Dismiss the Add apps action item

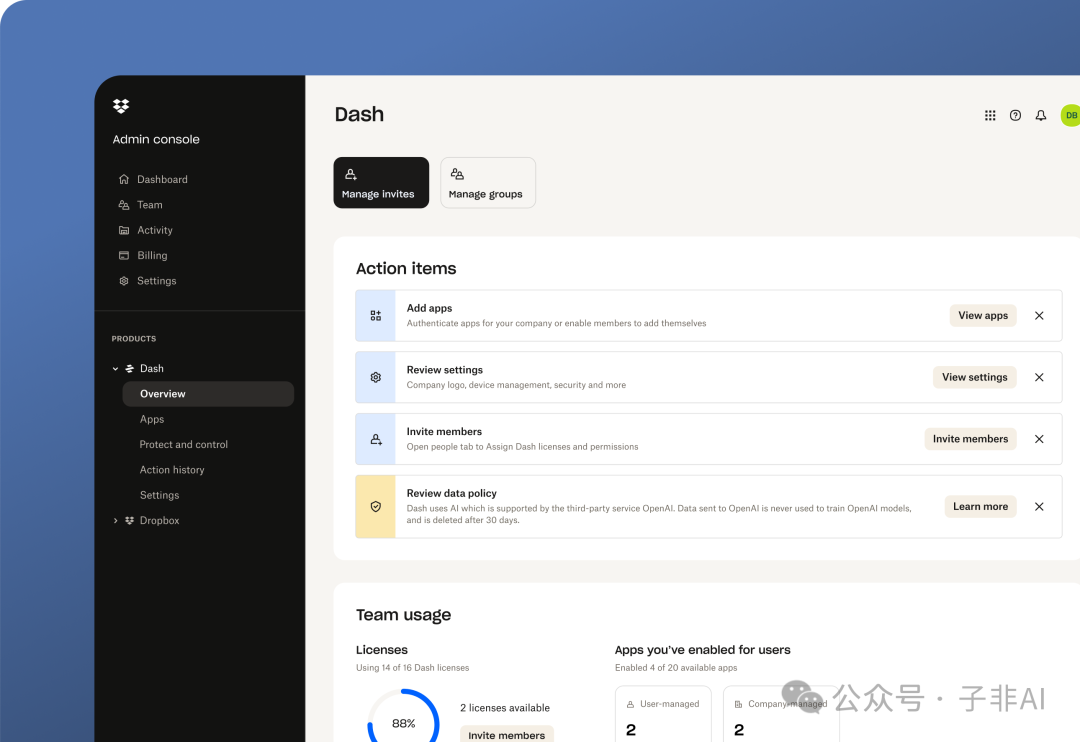(x=1039, y=316)
